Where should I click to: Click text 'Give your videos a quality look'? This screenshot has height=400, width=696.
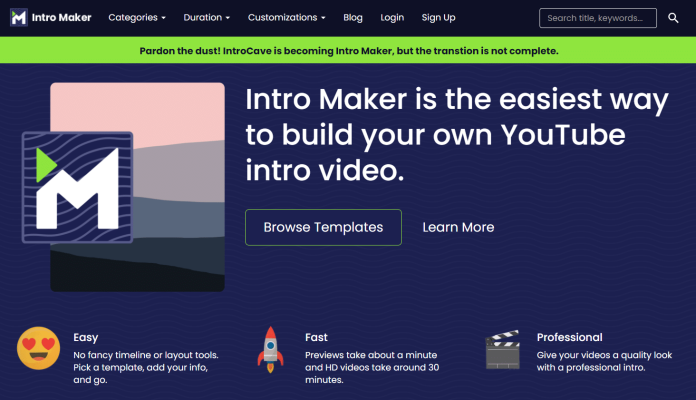pyautogui.click(x=604, y=355)
